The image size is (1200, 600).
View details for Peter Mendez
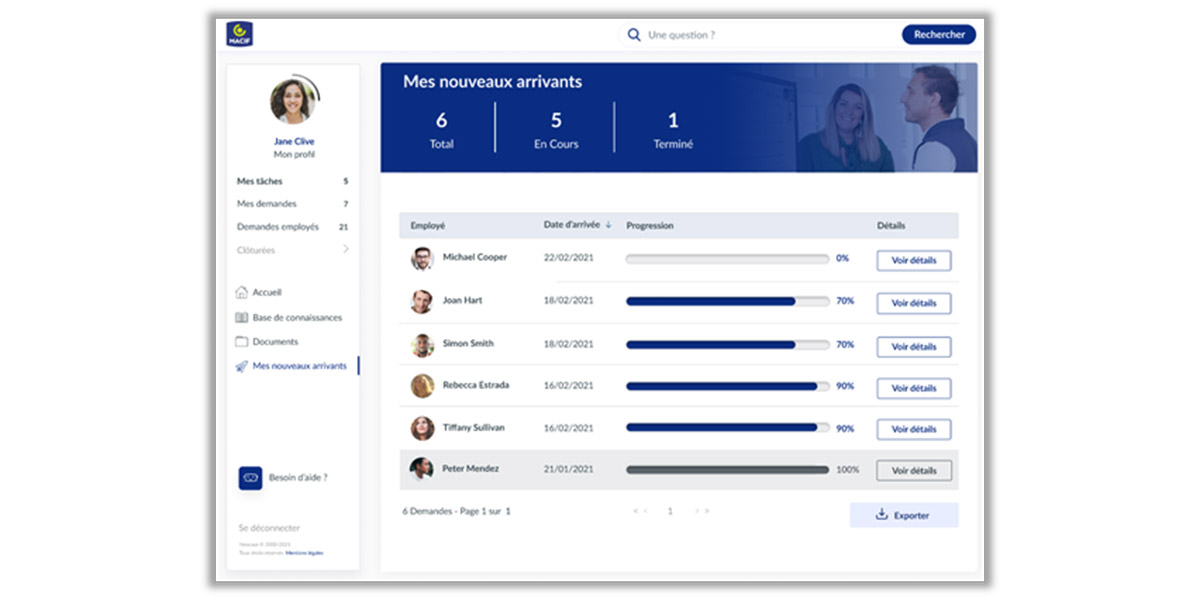pyautogui.click(x=914, y=470)
